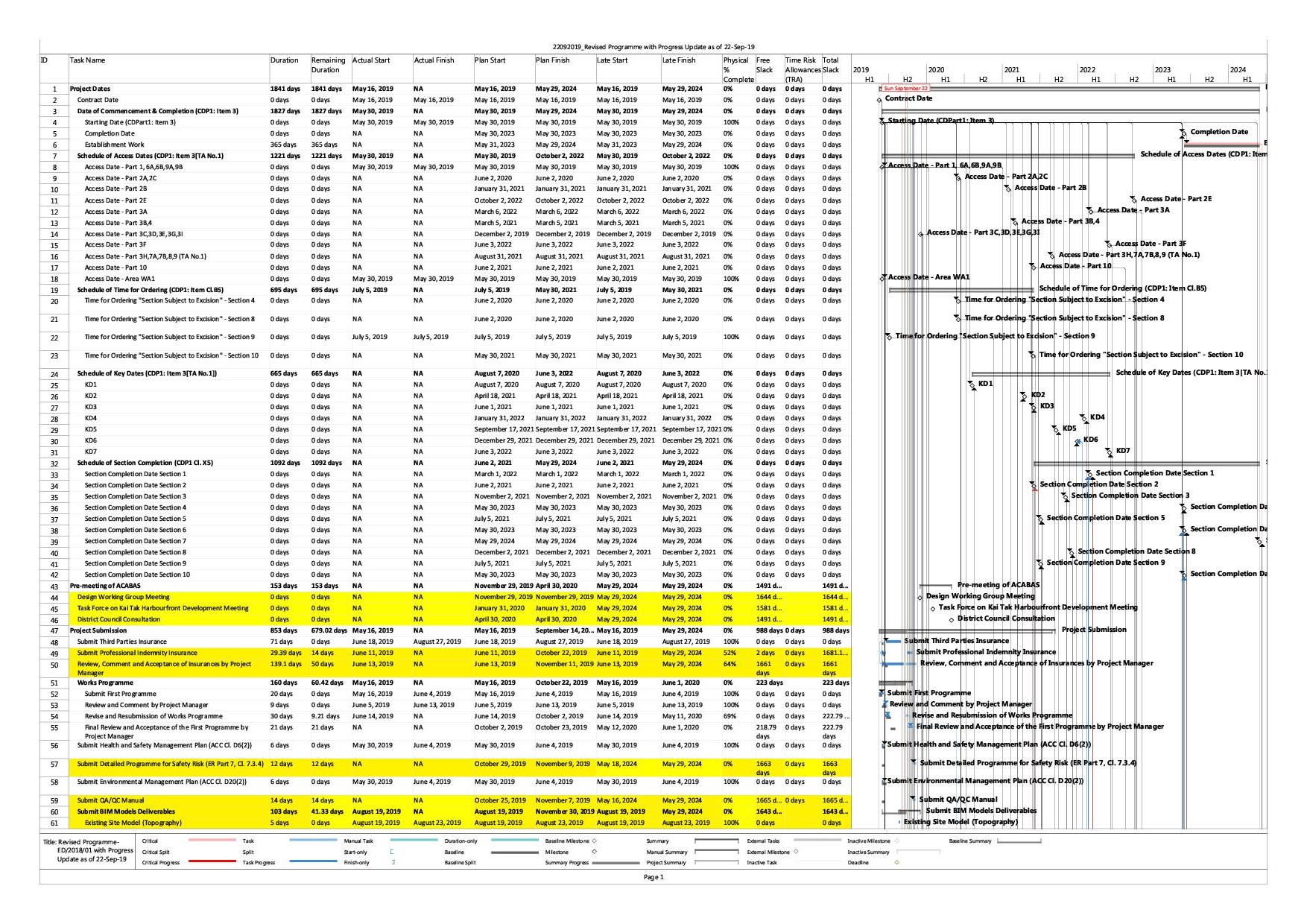Click the 'Project Dates' task name in the table
This screenshot has width=1307, height=924.
pos(90,89)
